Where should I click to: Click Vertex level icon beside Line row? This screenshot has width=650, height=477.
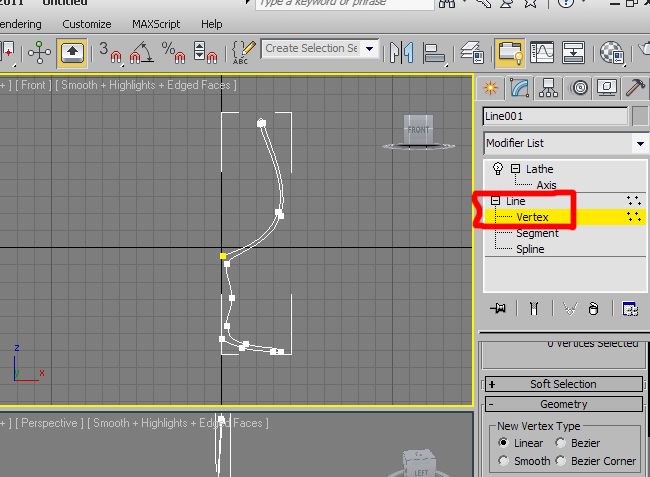pyautogui.click(x=633, y=201)
